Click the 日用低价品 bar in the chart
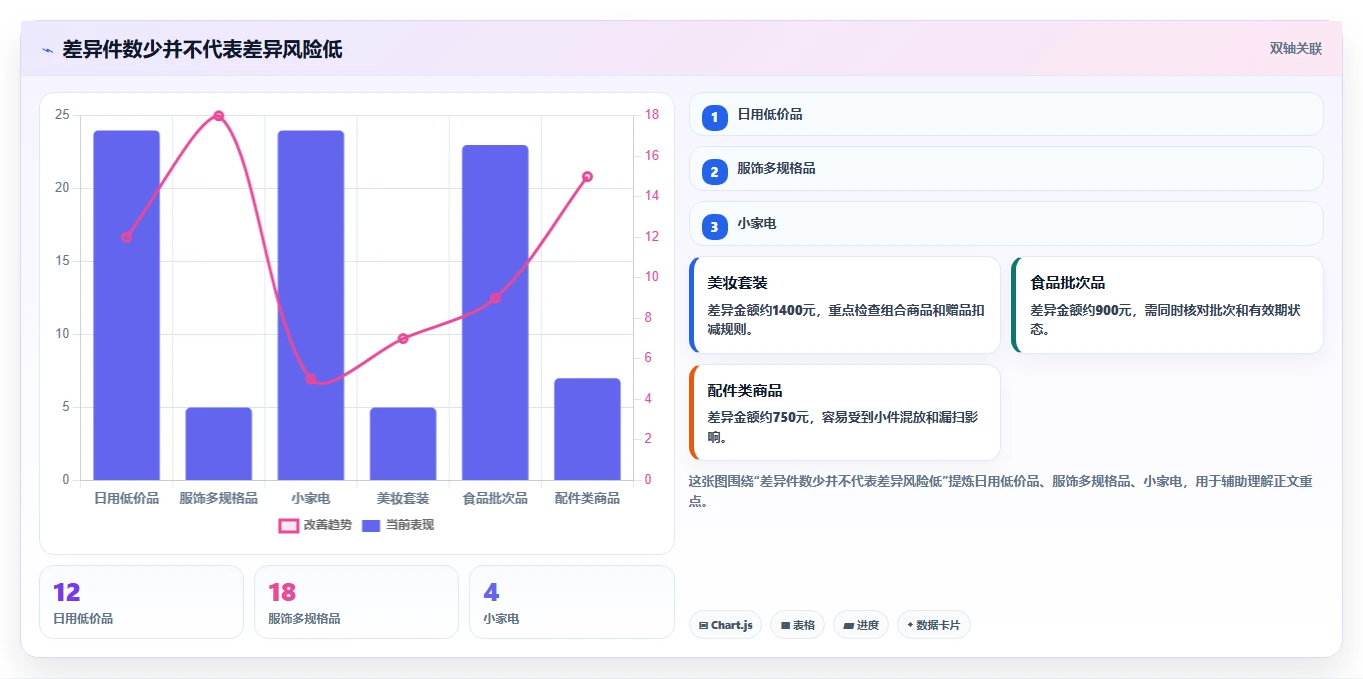The width and height of the screenshot is (1363, 679). pos(127,305)
